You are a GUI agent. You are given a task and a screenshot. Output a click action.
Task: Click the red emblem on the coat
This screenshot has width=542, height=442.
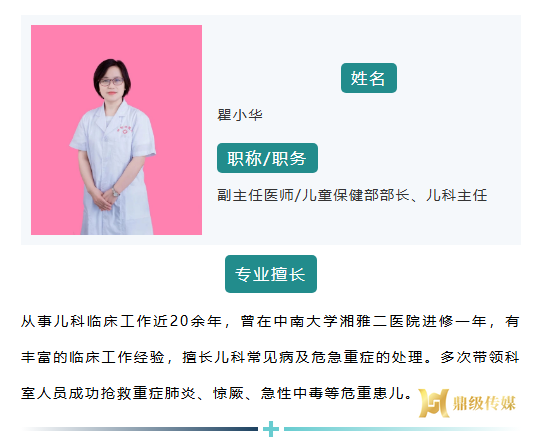(x=125, y=131)
